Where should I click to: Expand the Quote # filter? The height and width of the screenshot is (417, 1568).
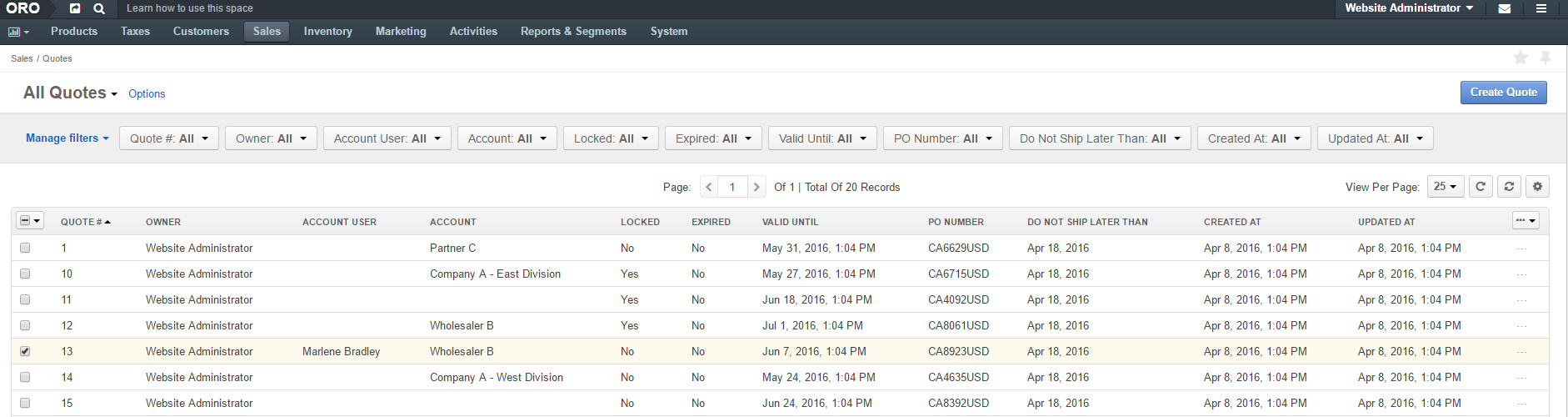pos(169,138)
